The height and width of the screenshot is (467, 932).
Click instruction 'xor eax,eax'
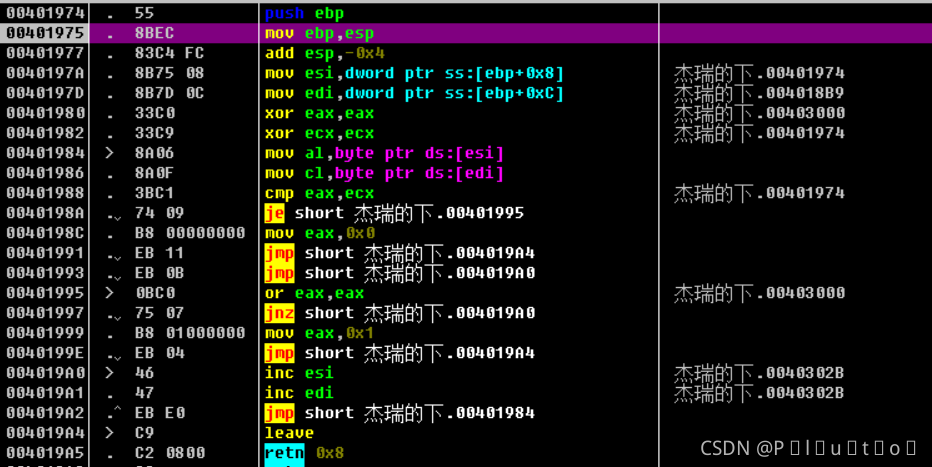(319, 113)
